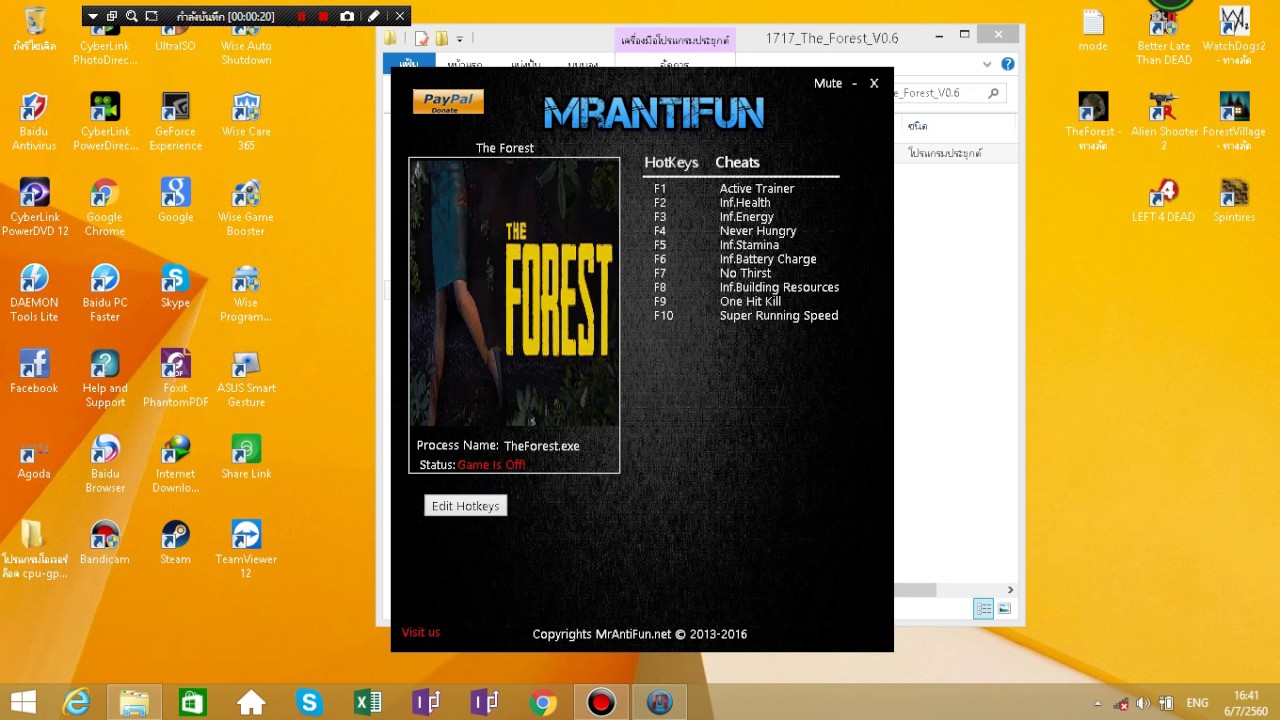Open the clock showing 16:41
Viewport: 1280px width, 720px height.
coord(1246,703)
